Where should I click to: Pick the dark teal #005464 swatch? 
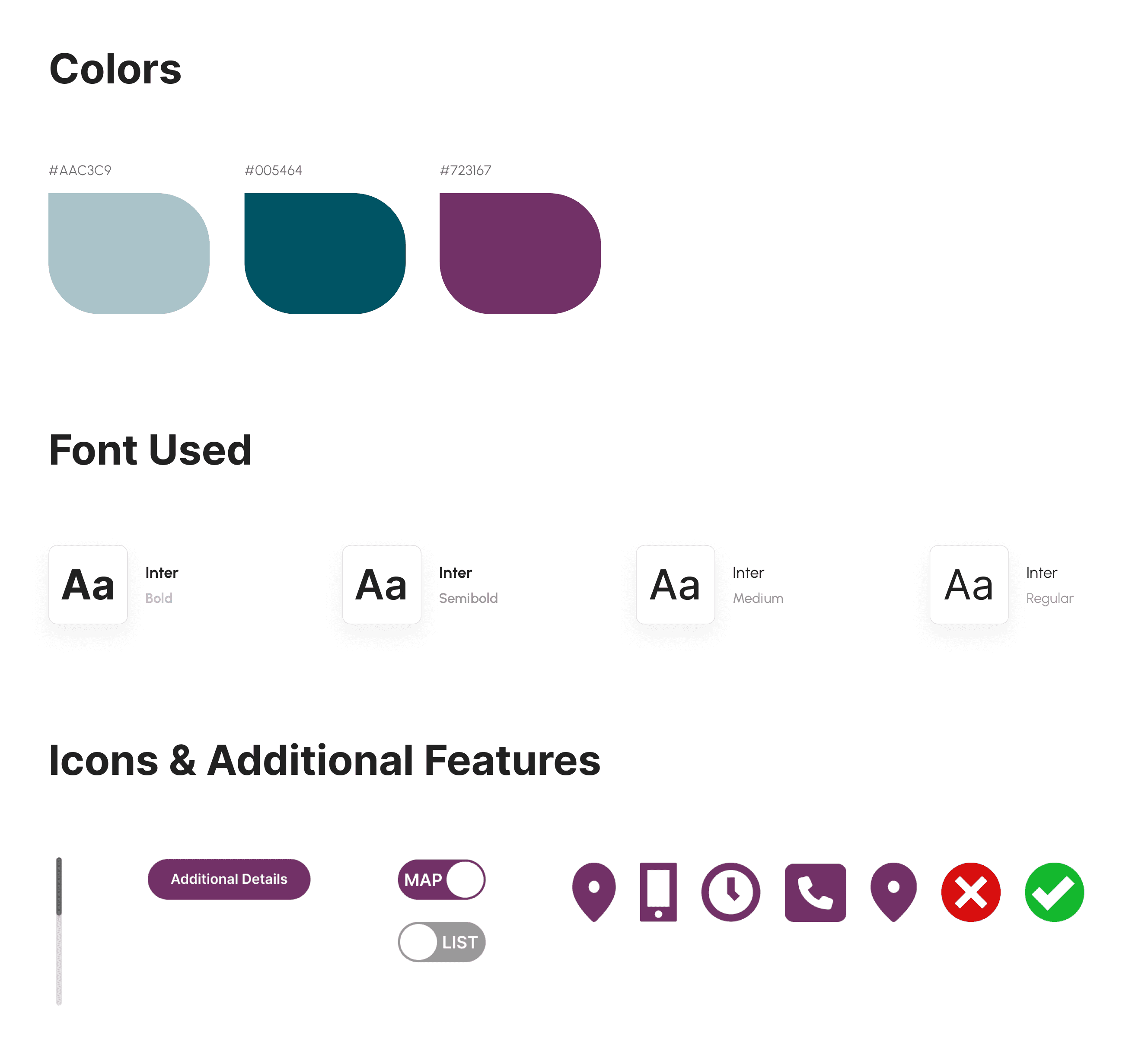coord(325,253)
